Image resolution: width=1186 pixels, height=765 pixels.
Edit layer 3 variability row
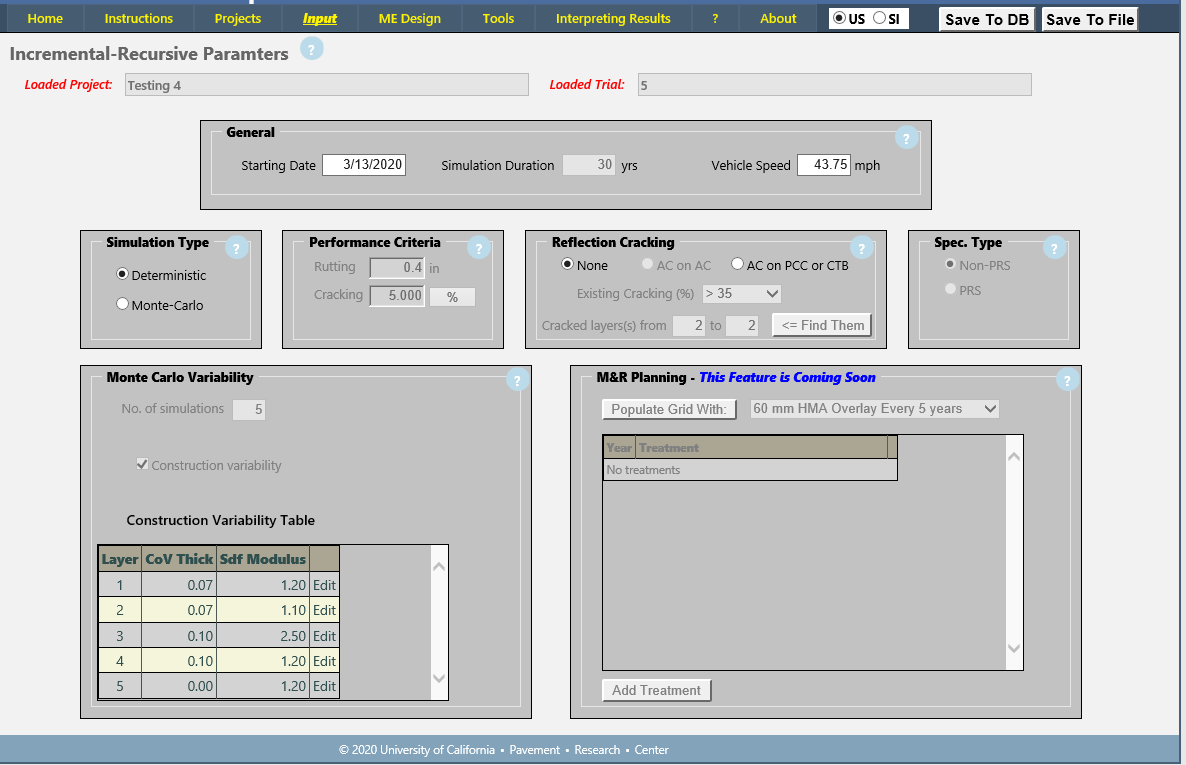(324, 636)
